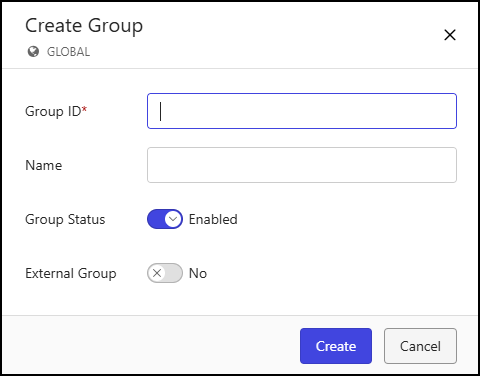Click the Name field label

coord(44,165)
